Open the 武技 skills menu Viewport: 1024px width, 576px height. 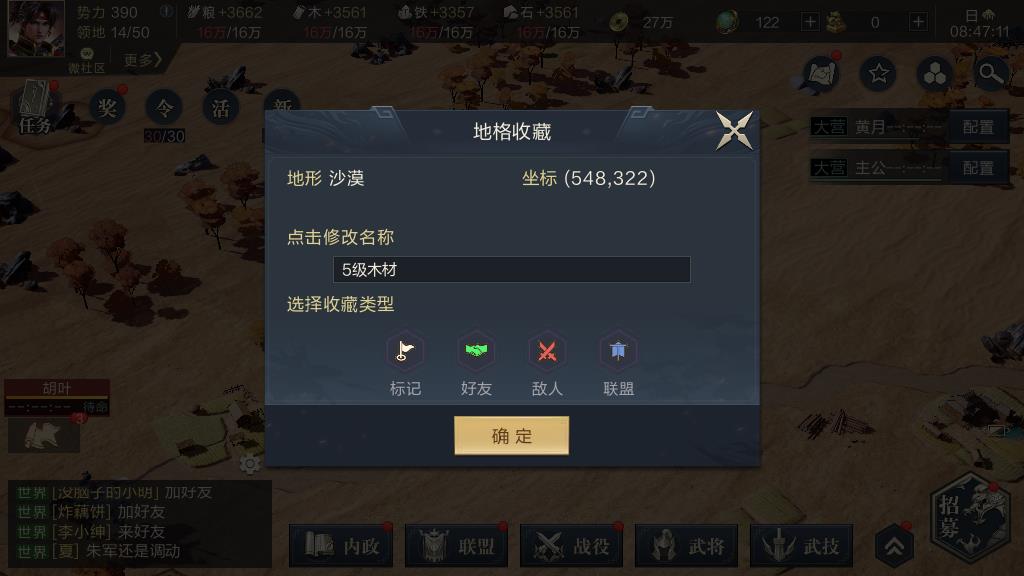coord(802,545)
